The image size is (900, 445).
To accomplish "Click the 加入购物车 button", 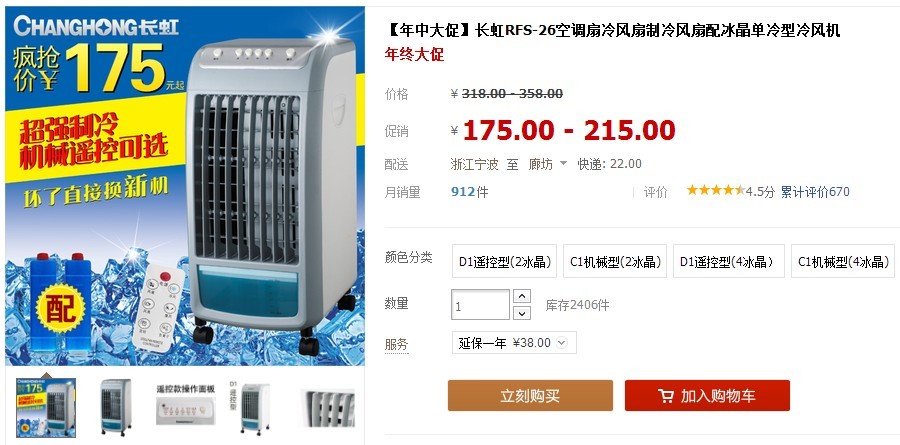I will coord(707,396).
